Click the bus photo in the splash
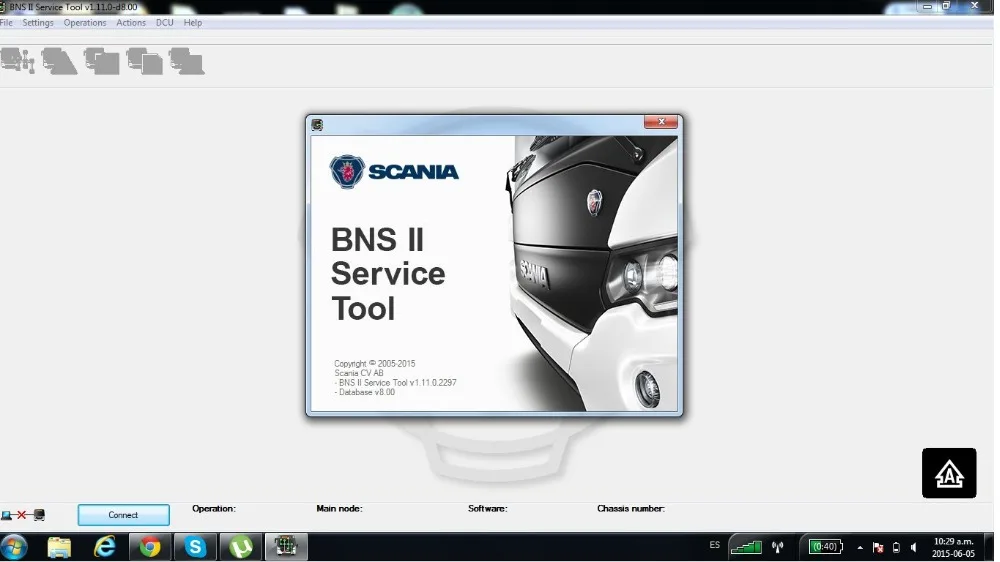This screenshot has height=562, width=1000. tap(592, 273)
